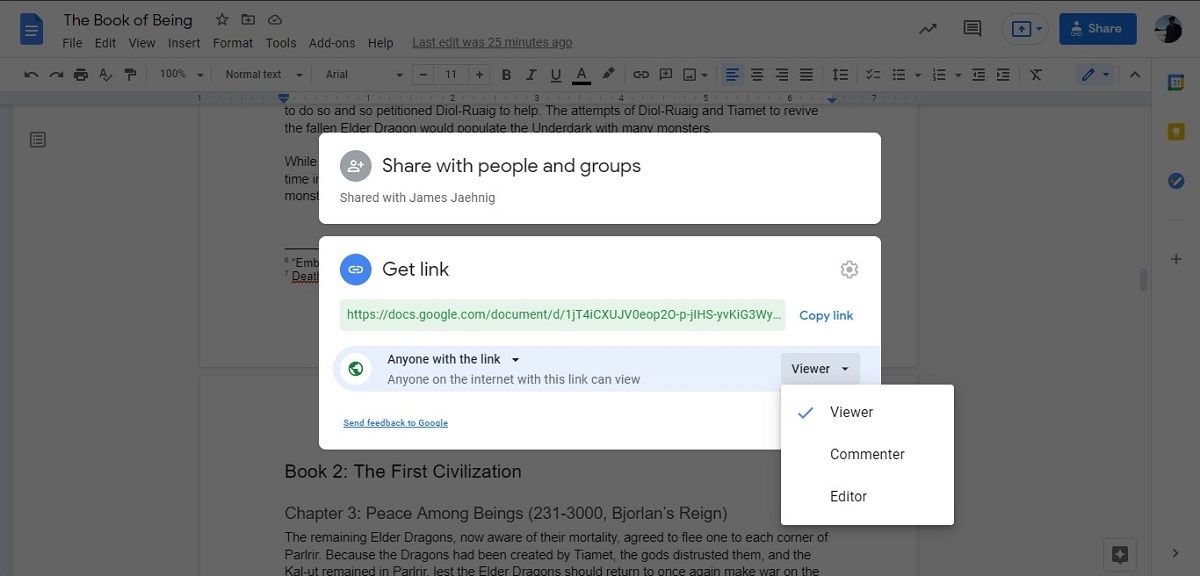This screenshot has width=1200, height=576.
Task: Clear formatting with the toolbar icon
Action: click(x=1036, y=74)
